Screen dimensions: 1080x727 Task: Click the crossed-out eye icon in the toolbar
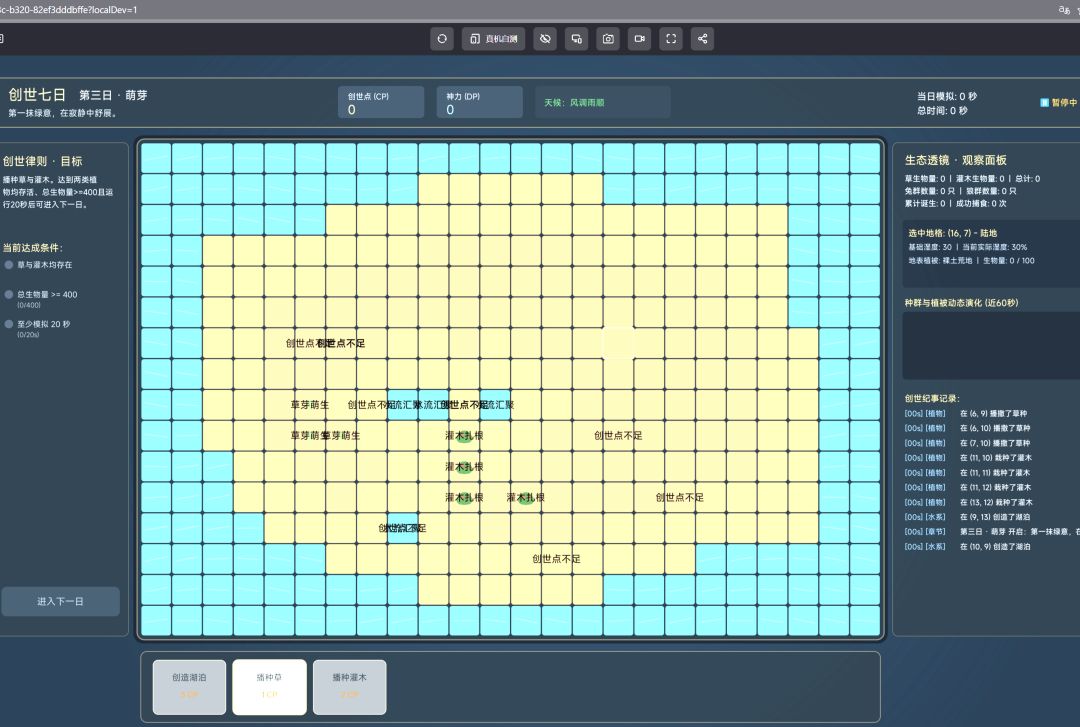pyautogui.click(x=545, y=39)
